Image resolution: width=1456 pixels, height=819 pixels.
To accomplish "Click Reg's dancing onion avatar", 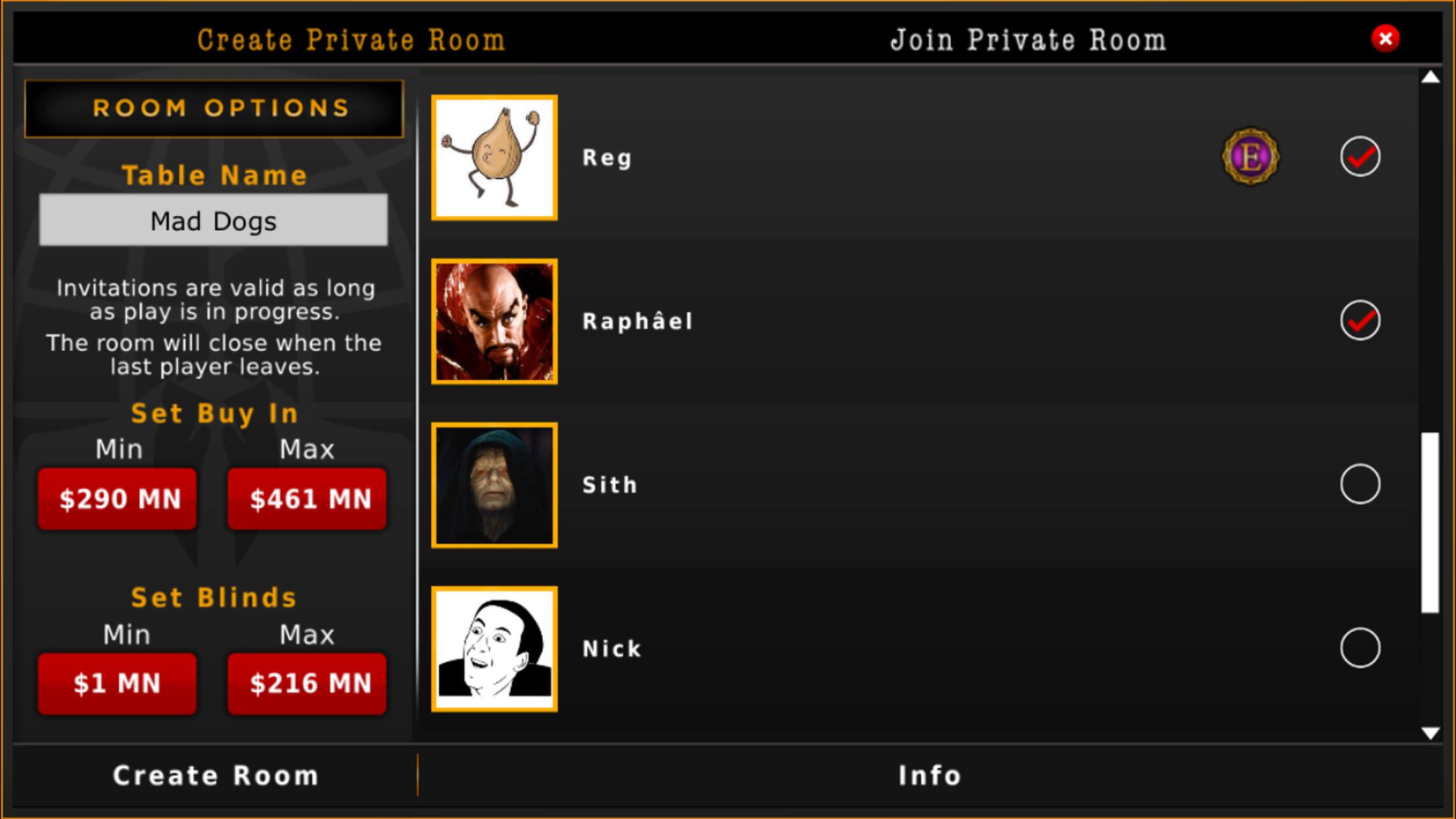I will pos(495,158).
